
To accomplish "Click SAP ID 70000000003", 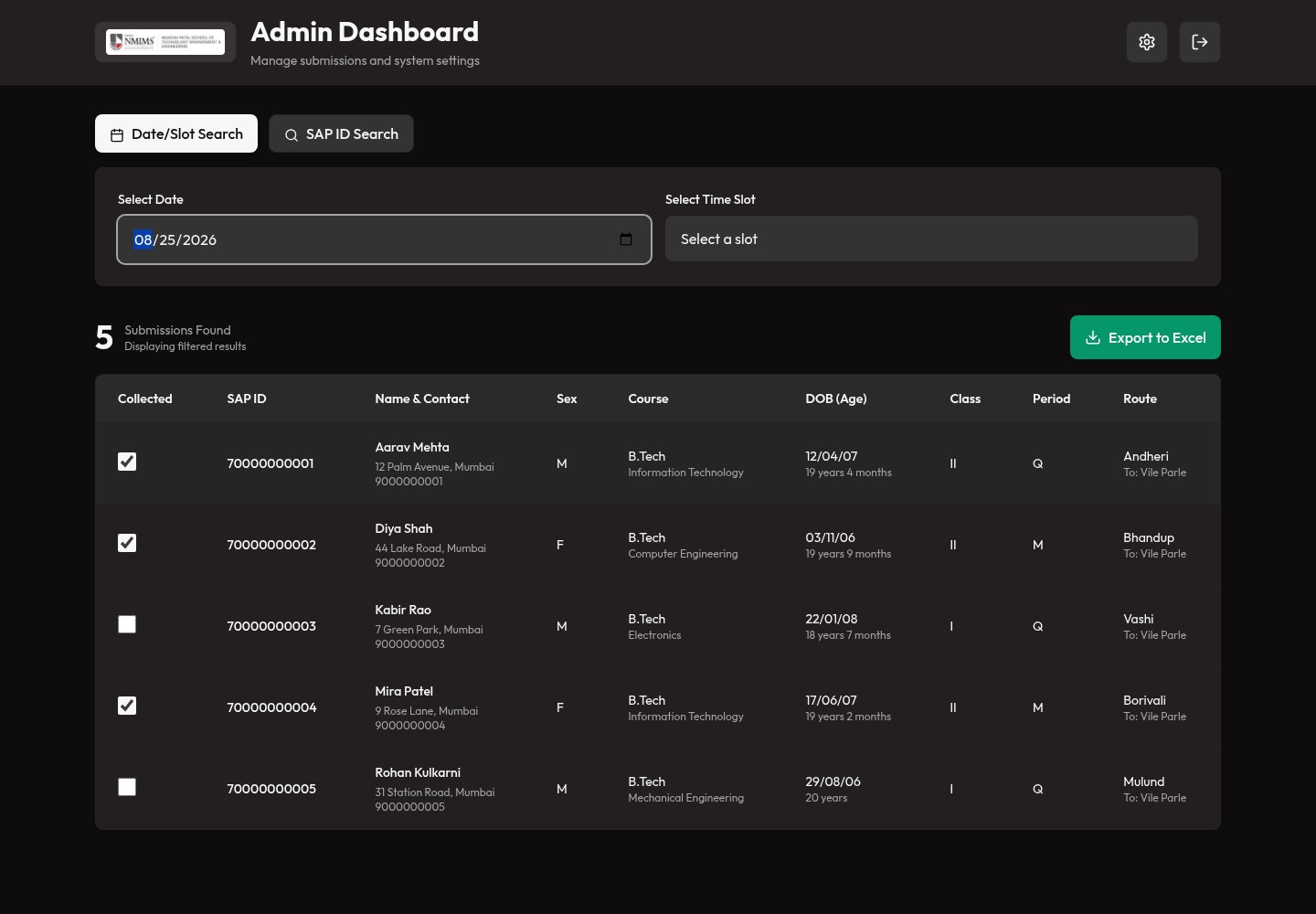I will click(271, 626).
